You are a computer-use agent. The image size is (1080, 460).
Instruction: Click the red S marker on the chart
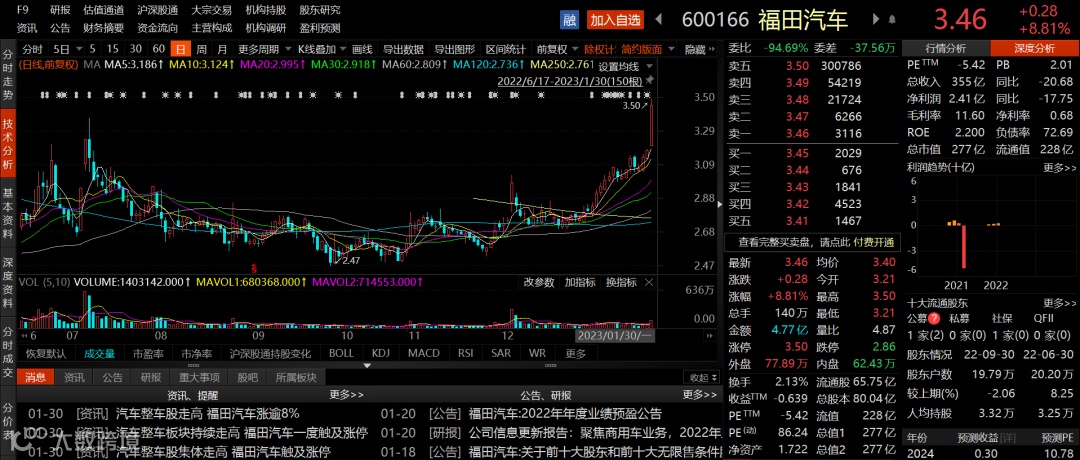pyautogui.click(x=253, y=267)
